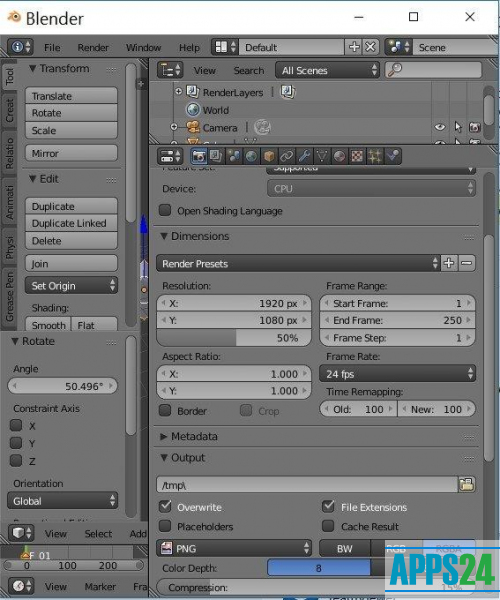This screenshot has height=600, width=500.
Task: Click the Duplicate Linked button
Action: (71, 223)
